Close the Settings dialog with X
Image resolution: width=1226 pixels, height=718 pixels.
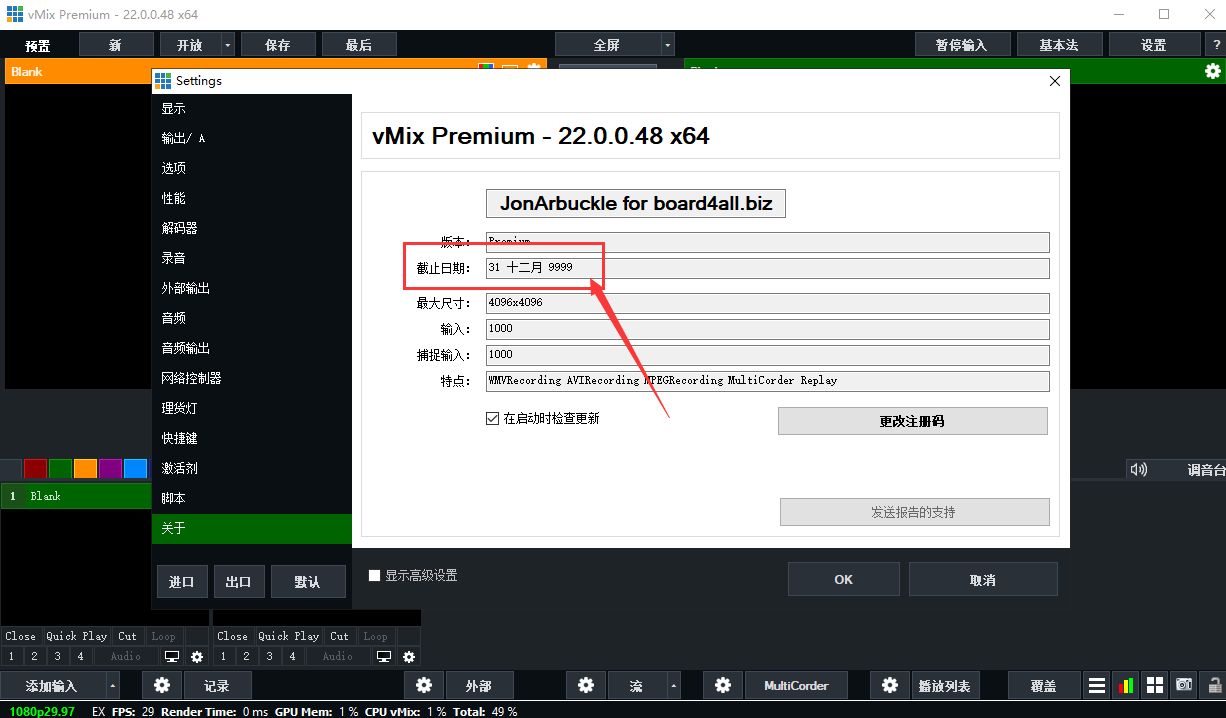point(1054,81)
